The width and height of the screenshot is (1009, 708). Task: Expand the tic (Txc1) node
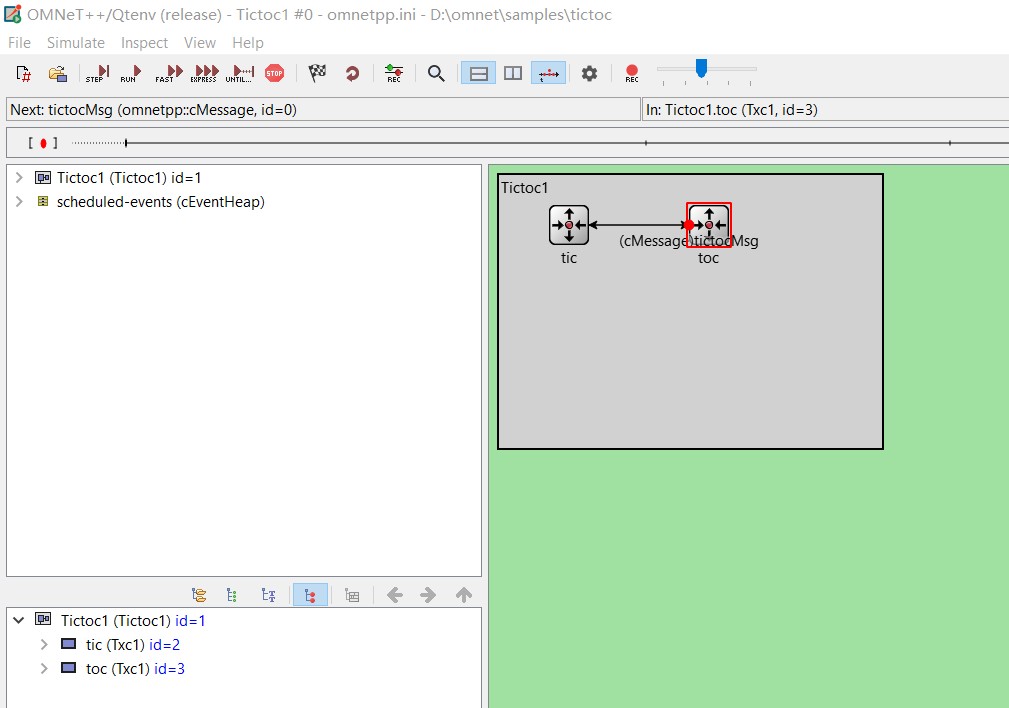tap(43, 644)
